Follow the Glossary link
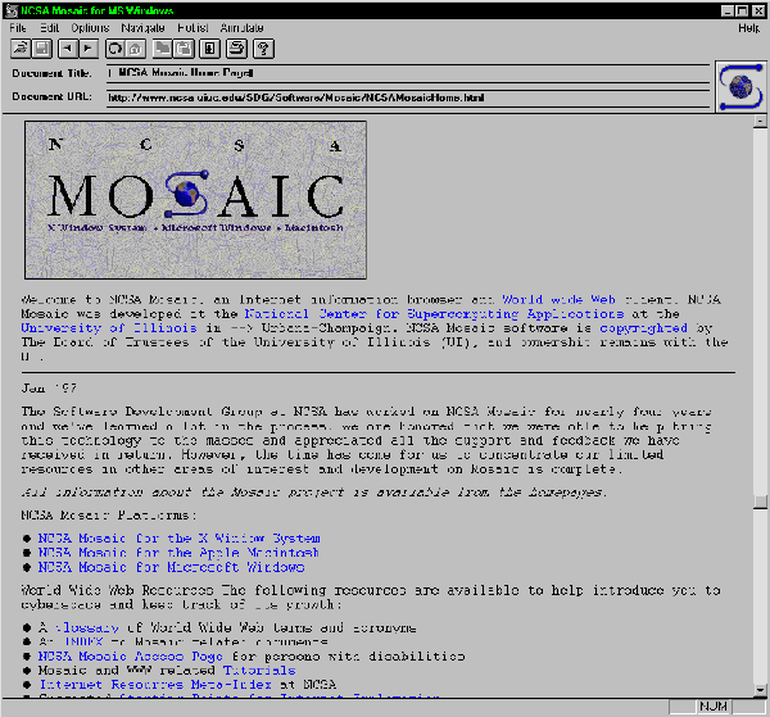Viewport: 770px width, 717px height. tap(86, 628)
